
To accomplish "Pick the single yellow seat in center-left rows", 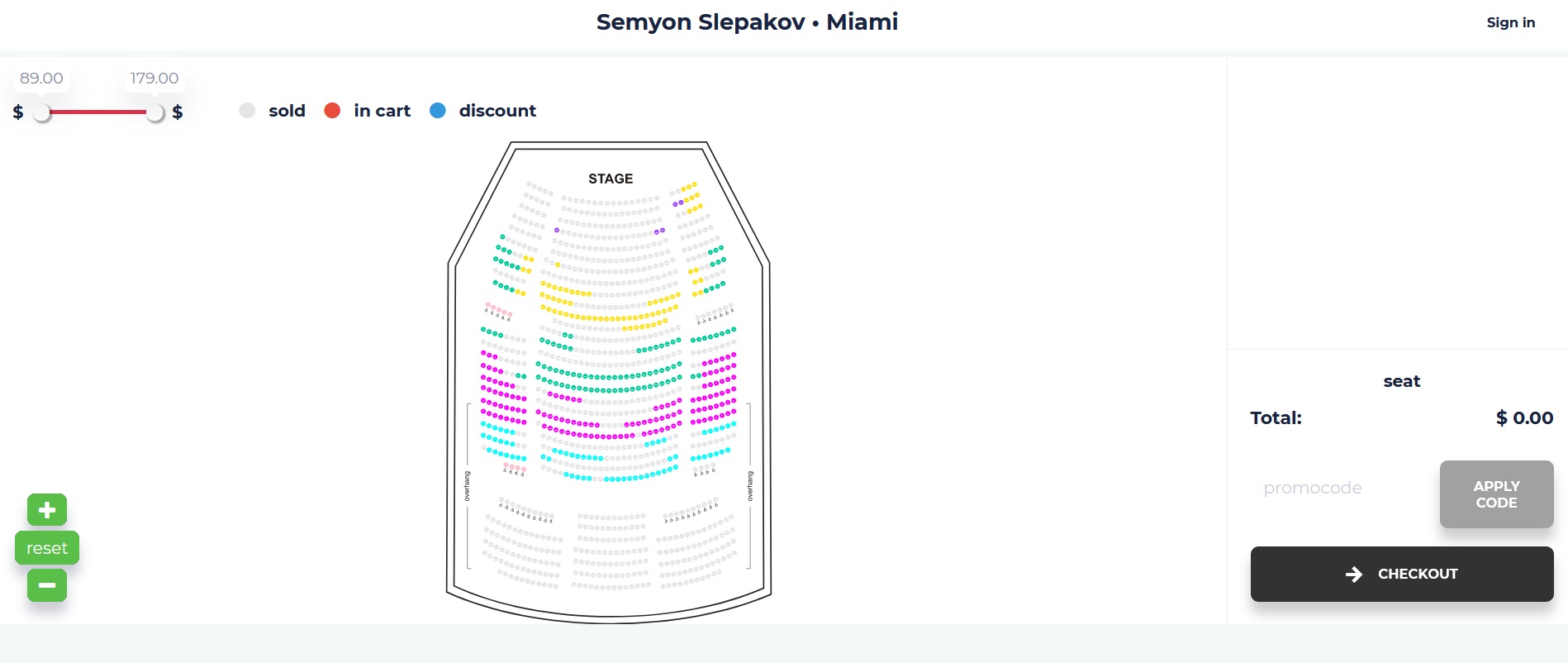I will click(x=558, y=265).
